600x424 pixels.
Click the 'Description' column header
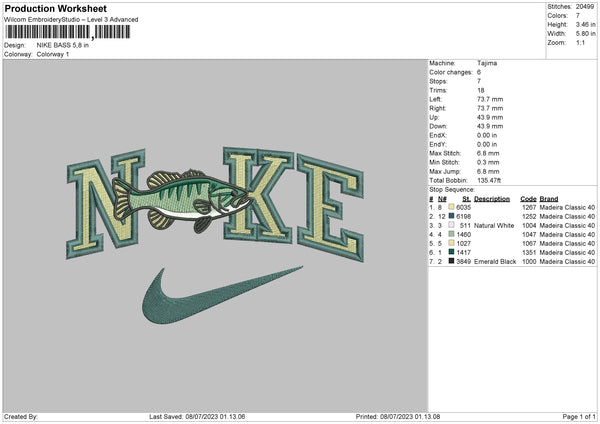pos(492,199)
